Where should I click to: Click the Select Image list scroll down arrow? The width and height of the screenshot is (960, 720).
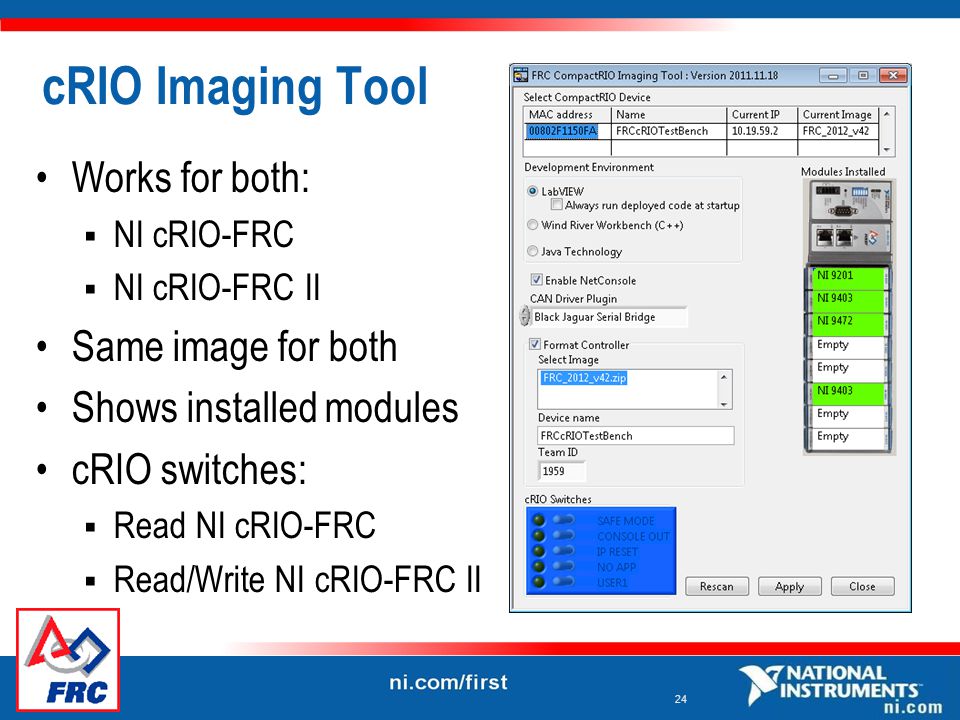pos(724,403)
